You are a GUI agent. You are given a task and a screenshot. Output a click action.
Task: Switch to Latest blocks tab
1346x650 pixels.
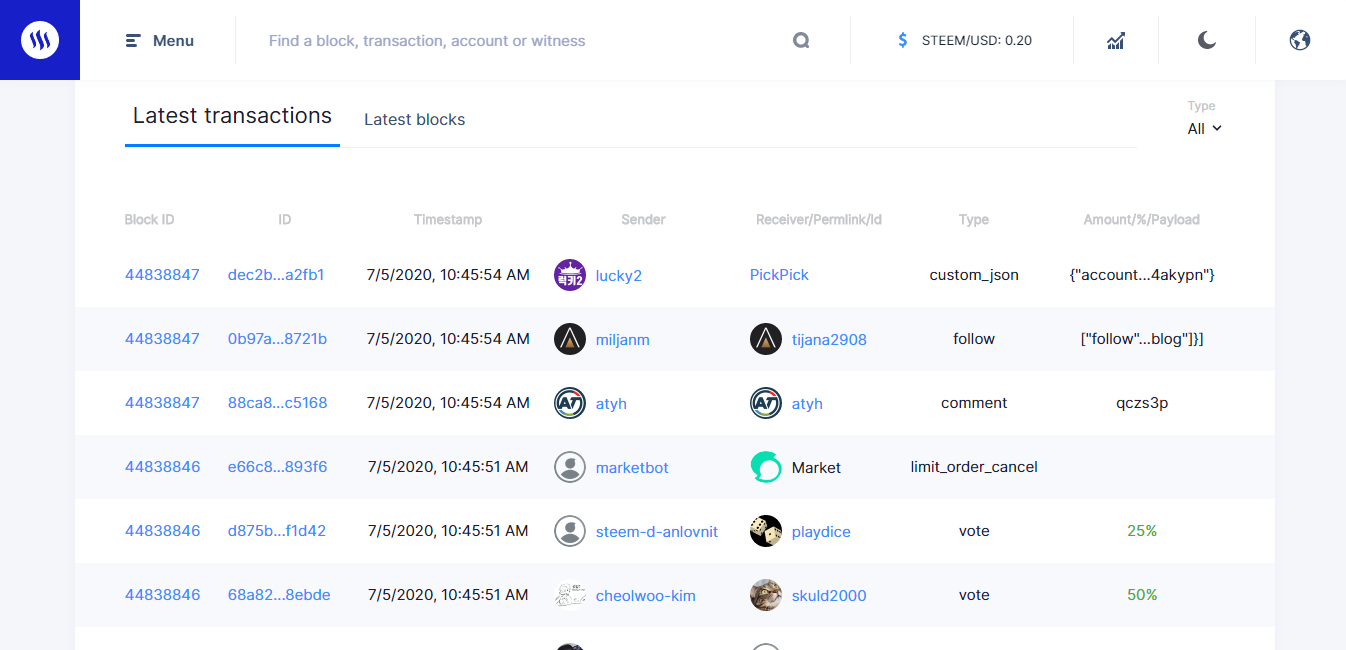[x=414, y=120]
